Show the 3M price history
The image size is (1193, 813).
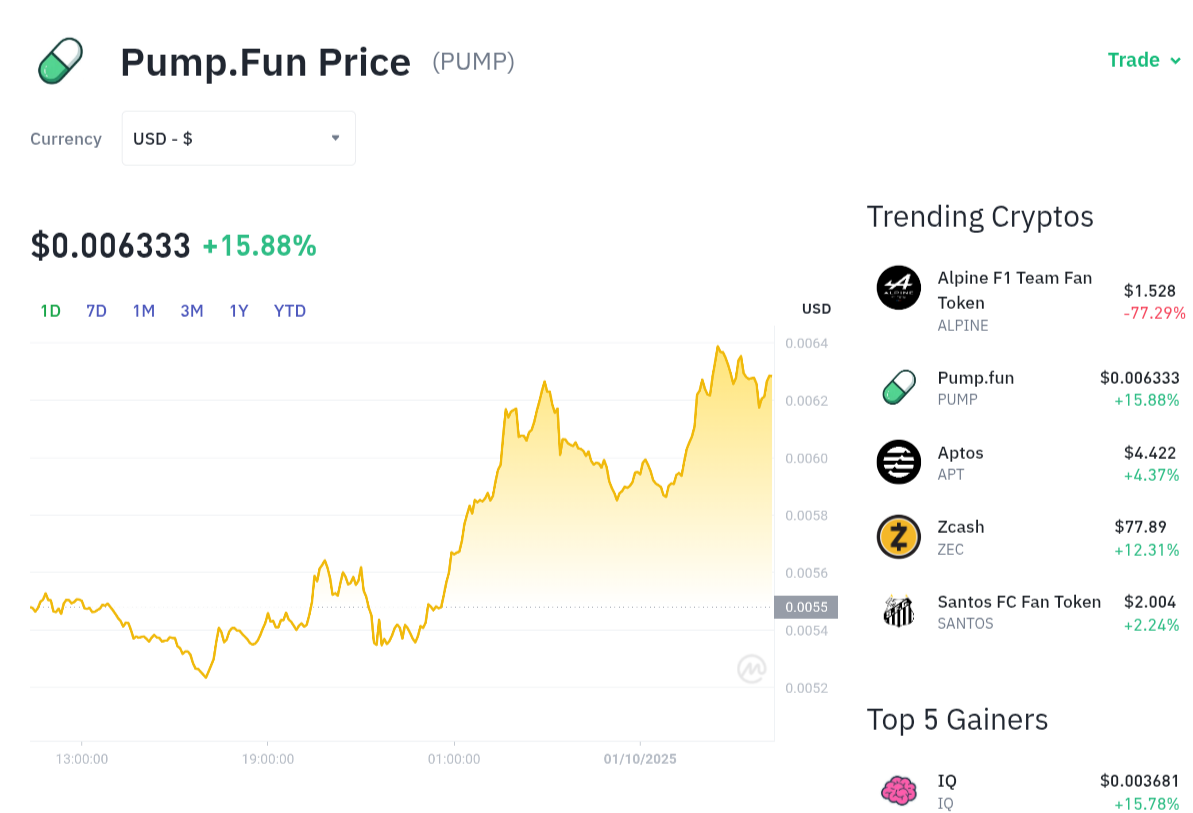click(x=192, y=311)
